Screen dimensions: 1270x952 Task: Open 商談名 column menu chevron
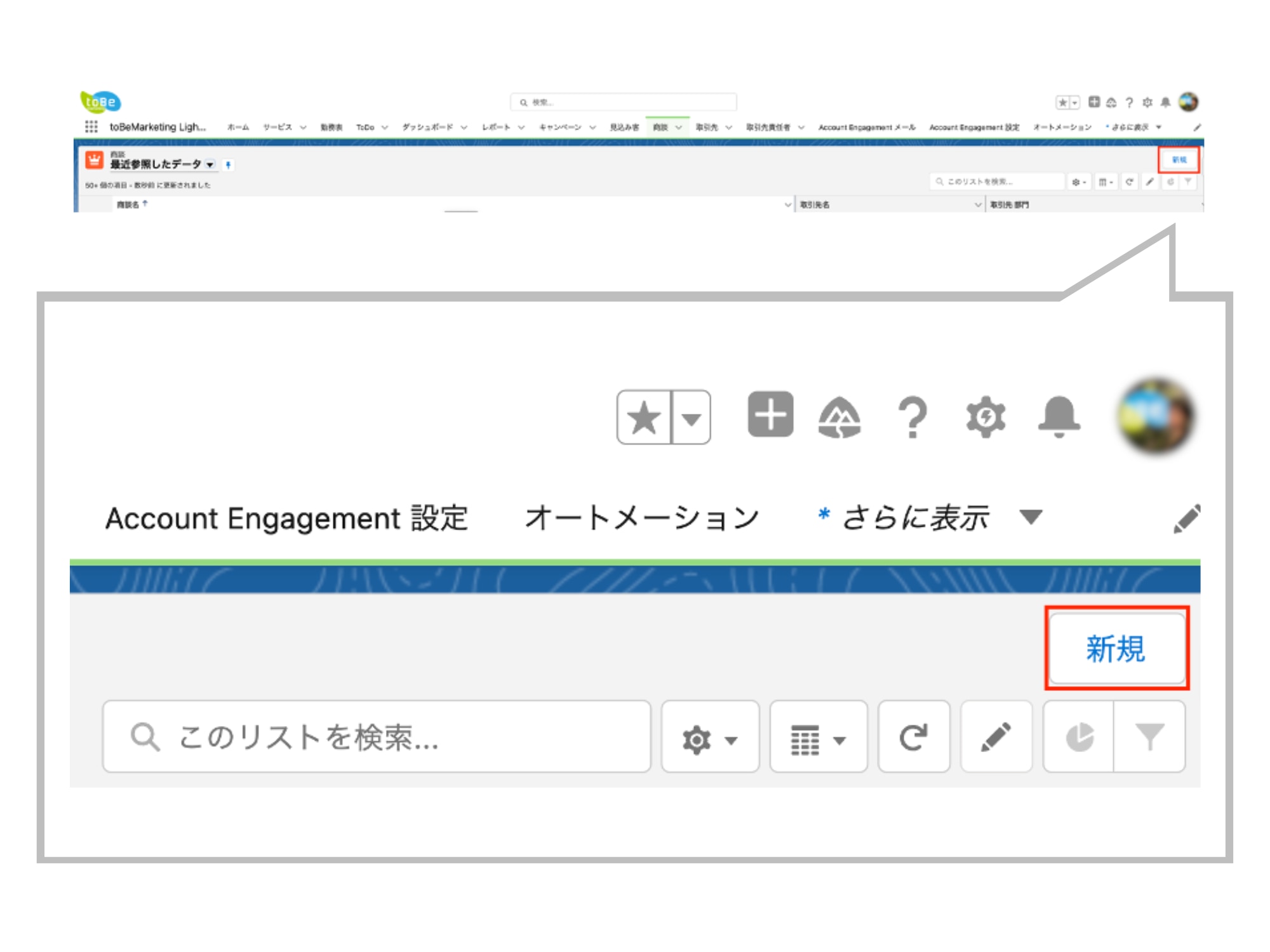point(788,204)
